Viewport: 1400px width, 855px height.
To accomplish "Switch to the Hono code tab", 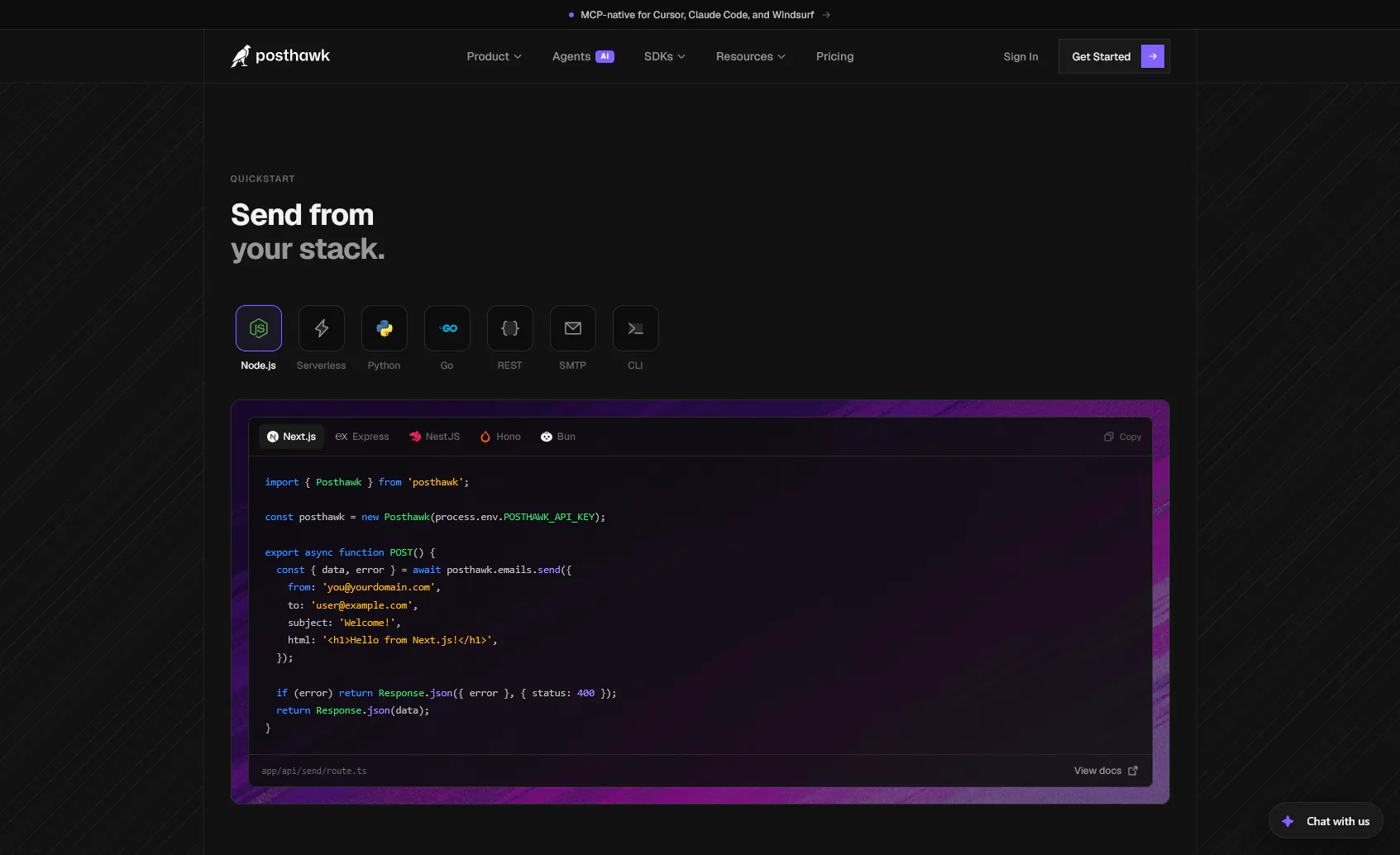I will pos(500,437).
